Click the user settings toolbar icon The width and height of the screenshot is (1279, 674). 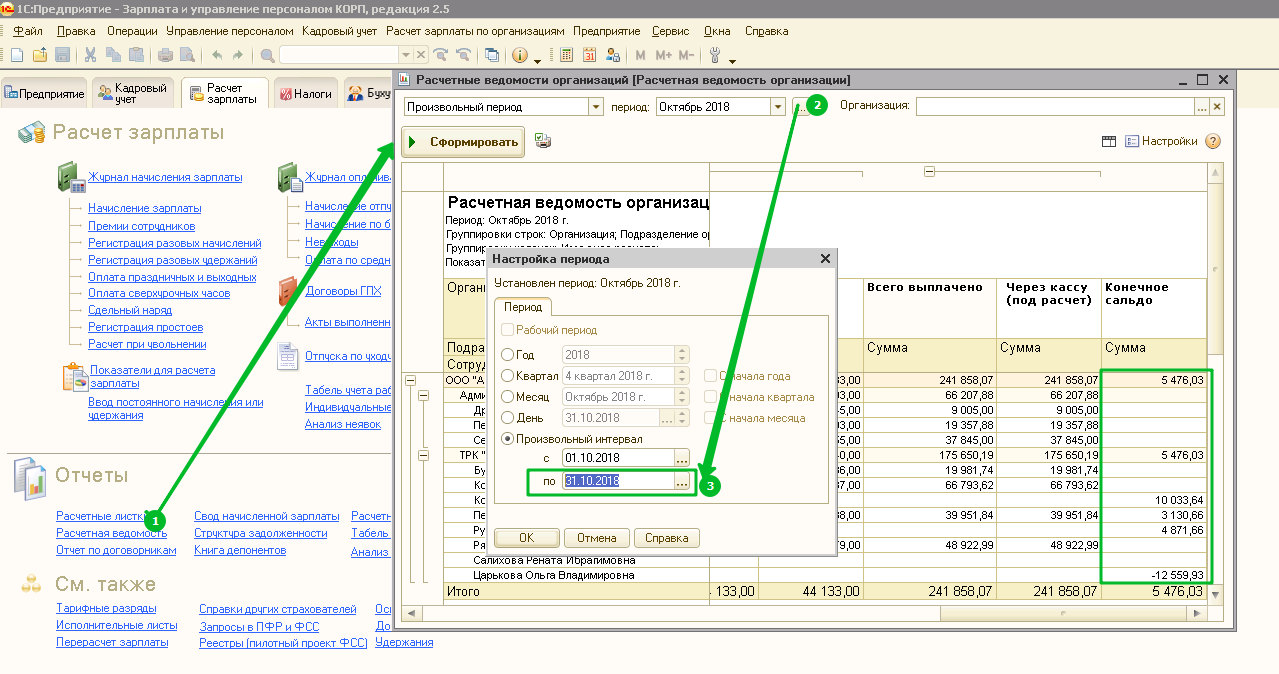tap(613, 54)
